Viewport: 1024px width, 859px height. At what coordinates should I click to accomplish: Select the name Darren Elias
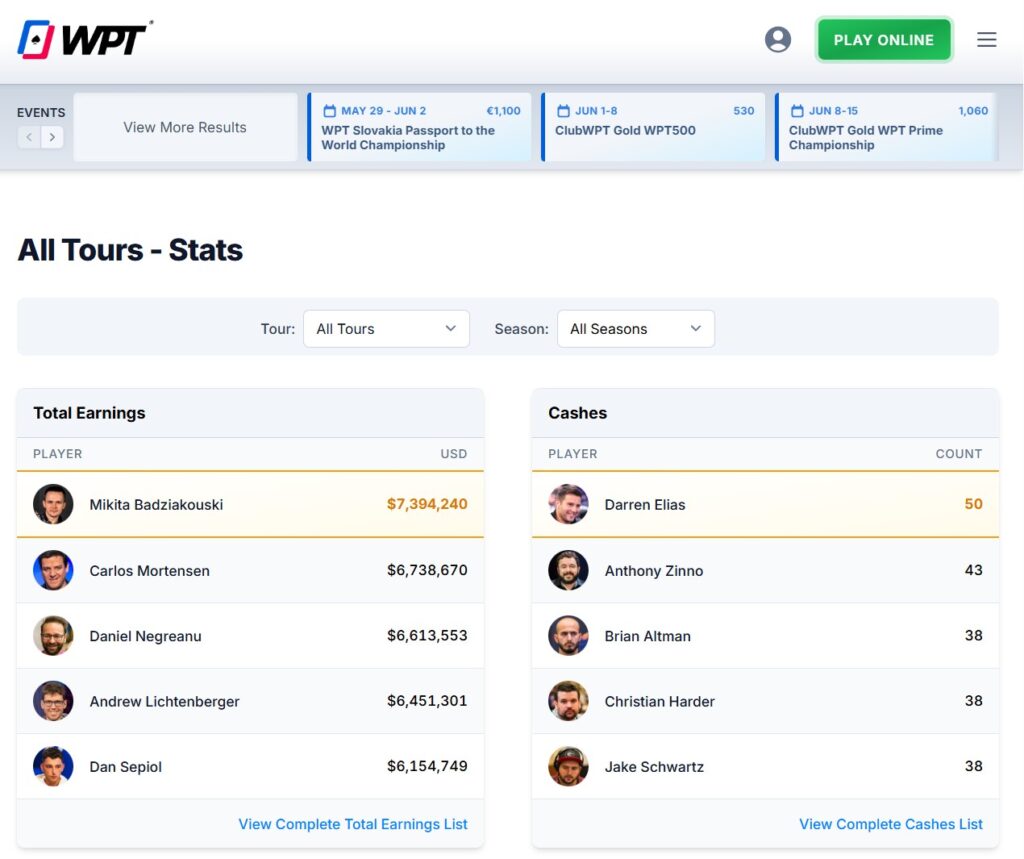click(645, 505)
